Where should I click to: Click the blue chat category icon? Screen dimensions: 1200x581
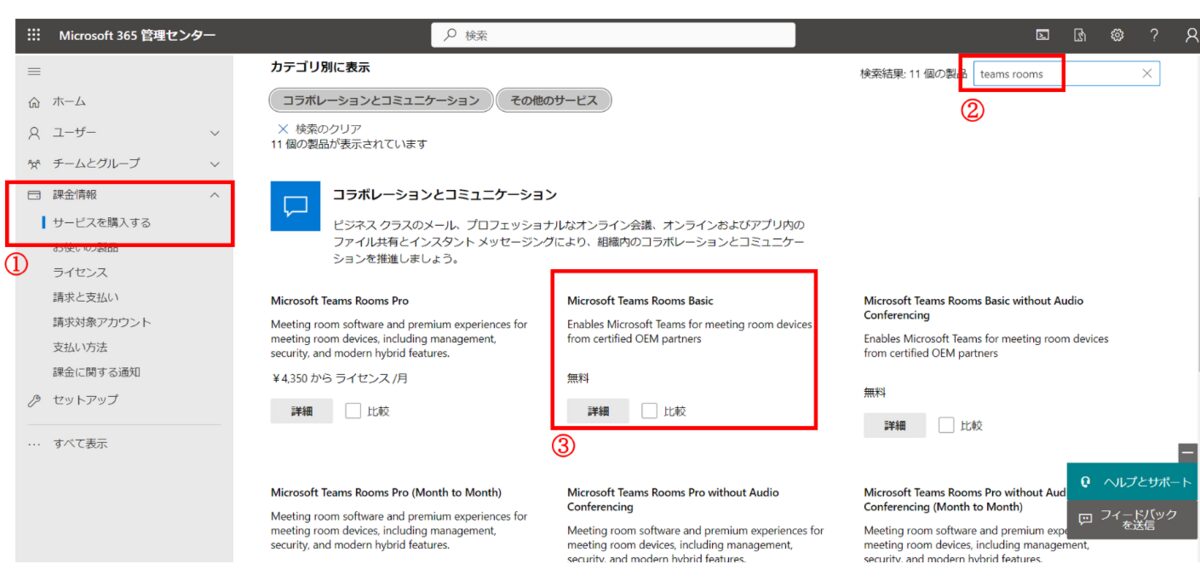(296, 206)
